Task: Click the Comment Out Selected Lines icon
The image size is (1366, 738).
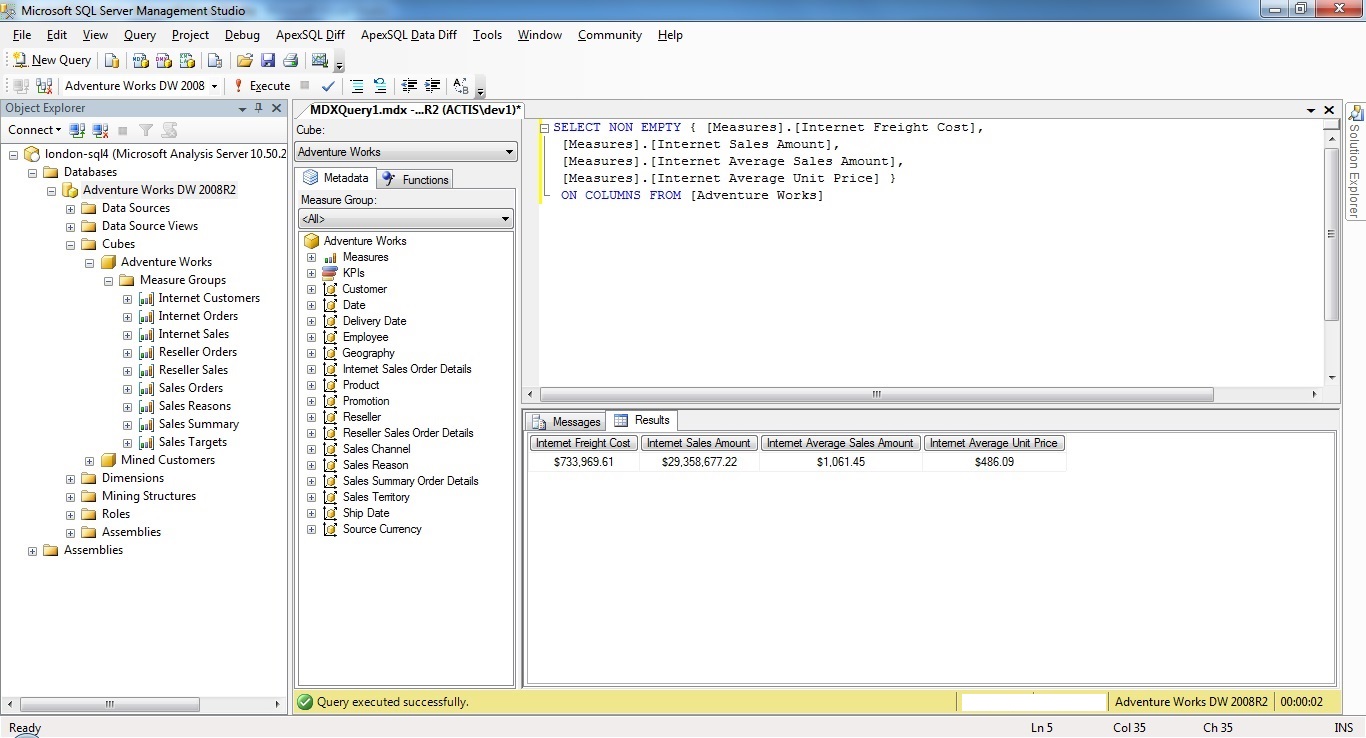Action: click(x=357, y=86)
